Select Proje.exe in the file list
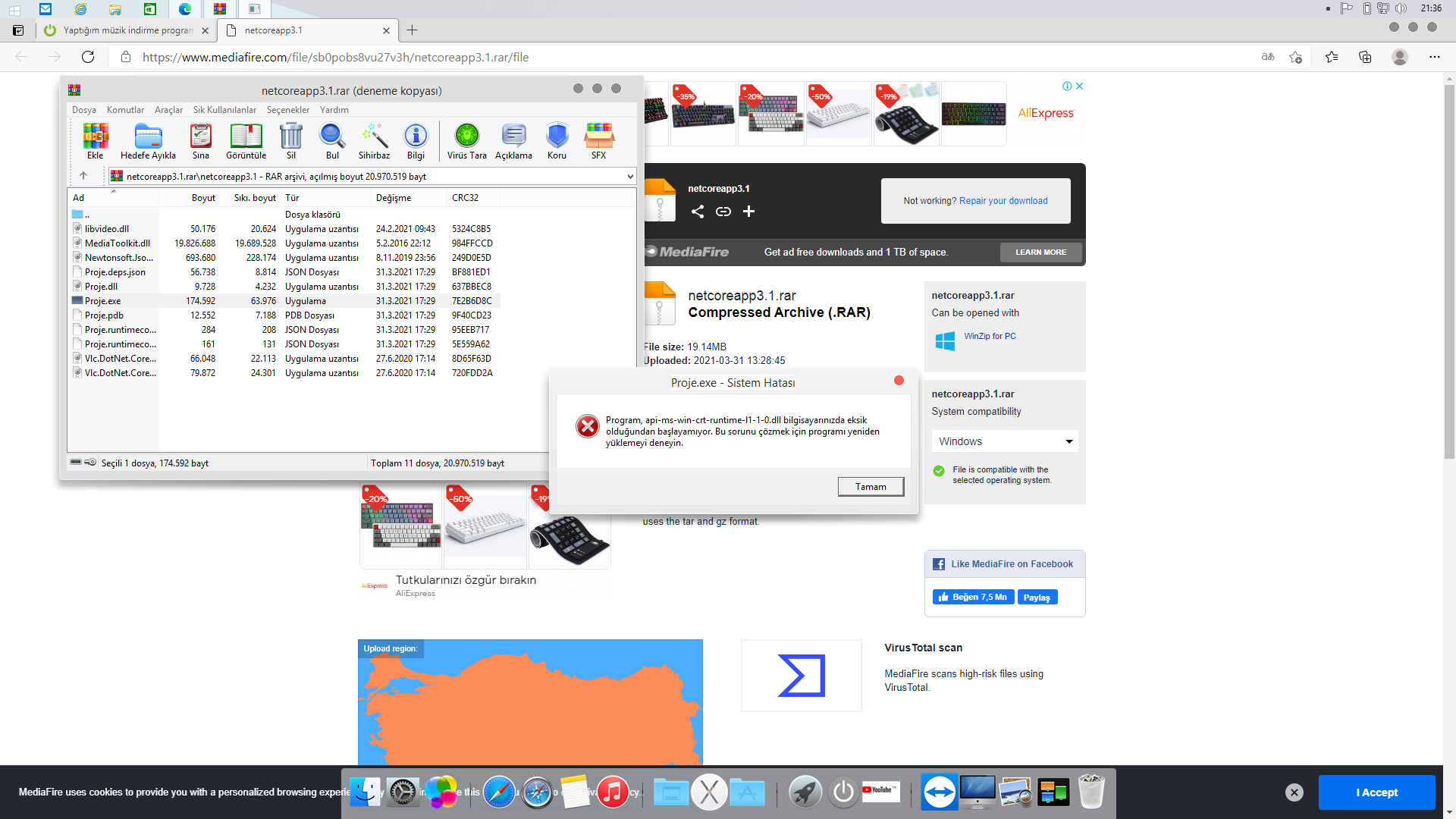Screen dimensions: 1456x819 click(x=103, y=301)
